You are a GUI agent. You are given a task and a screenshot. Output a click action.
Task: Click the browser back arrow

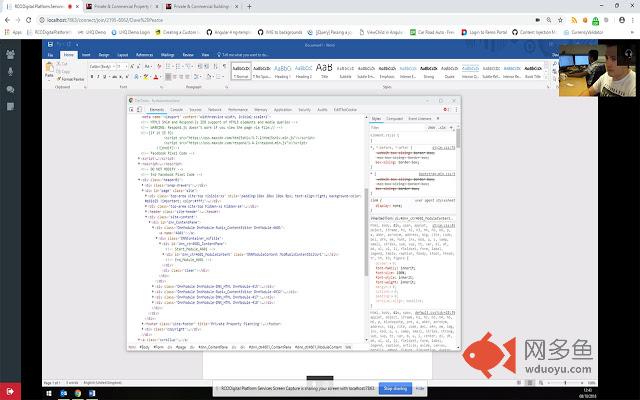pos(7,20)
